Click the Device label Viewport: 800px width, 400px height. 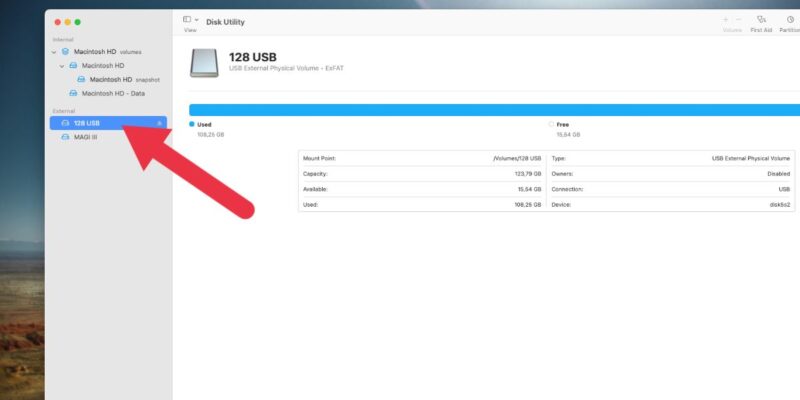tap(561, 205)
